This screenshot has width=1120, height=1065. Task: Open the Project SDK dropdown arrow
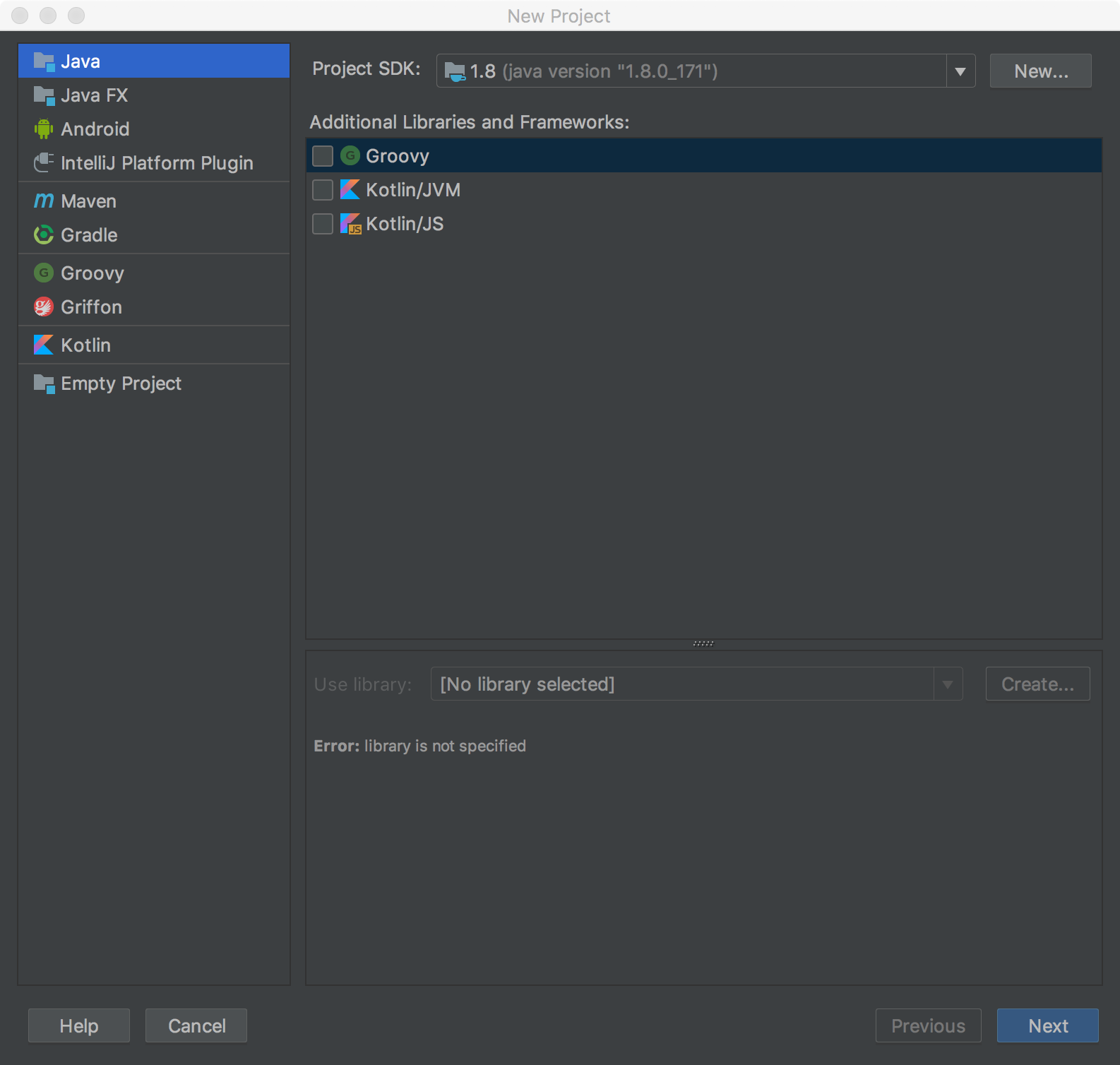(x=960, y=71)
